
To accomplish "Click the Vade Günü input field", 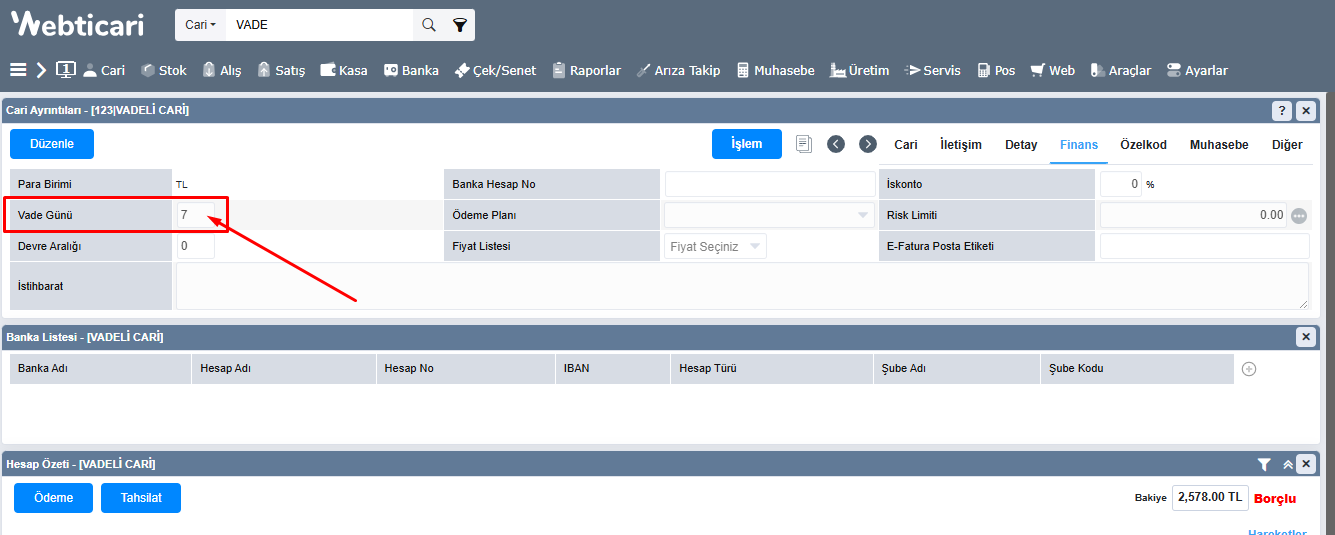I will pos(195,215).
